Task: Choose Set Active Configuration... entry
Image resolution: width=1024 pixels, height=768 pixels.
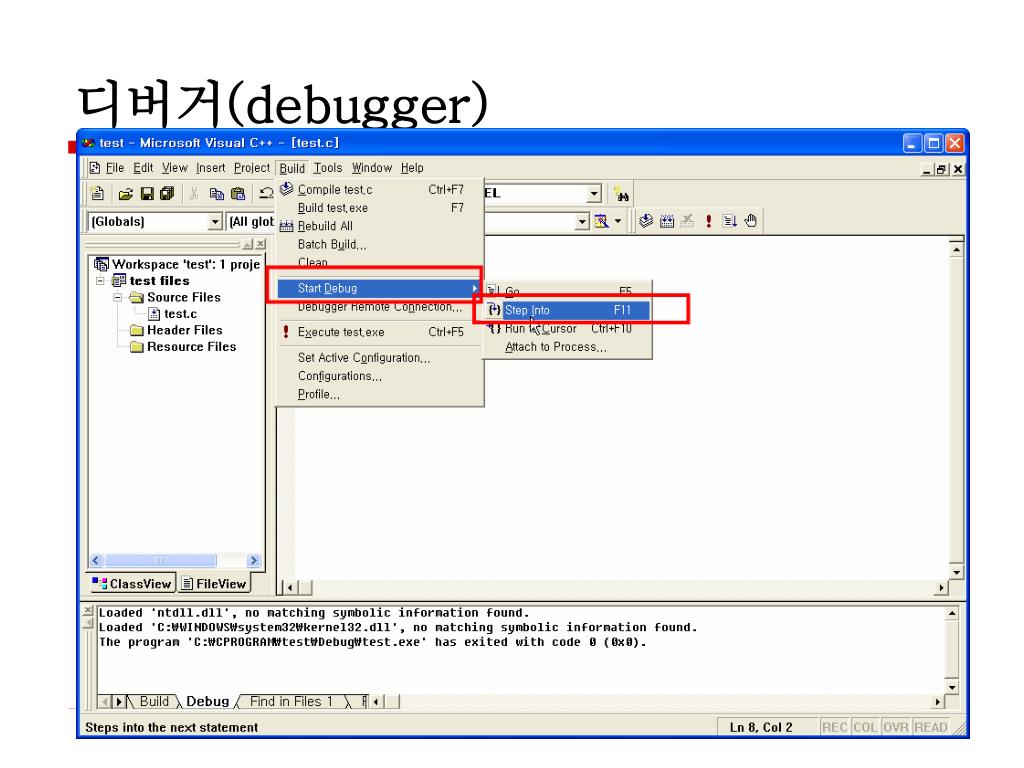Action: point(380,358)
